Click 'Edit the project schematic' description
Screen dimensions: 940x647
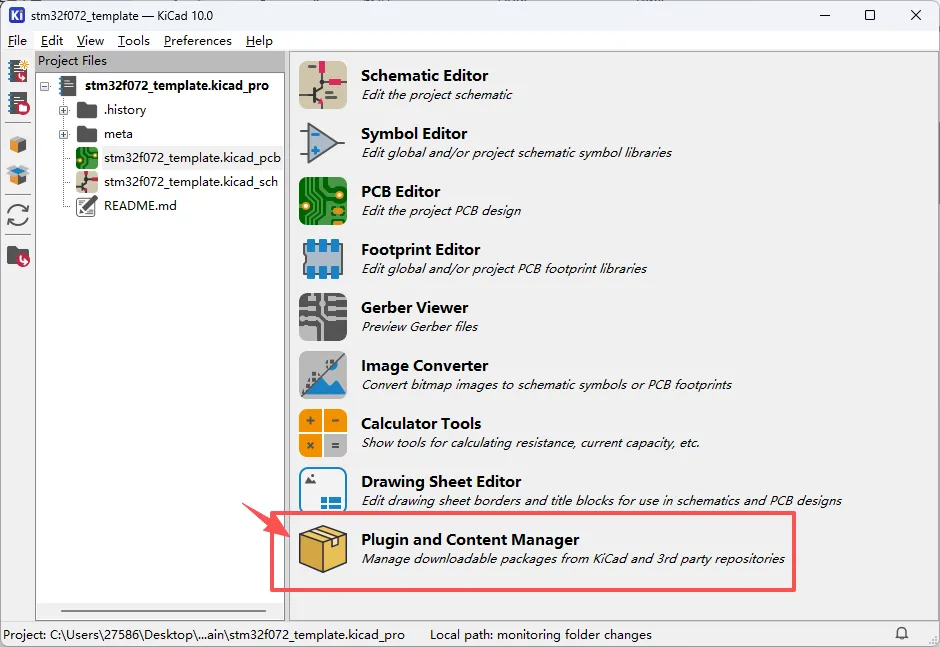[x=436, y=95]
